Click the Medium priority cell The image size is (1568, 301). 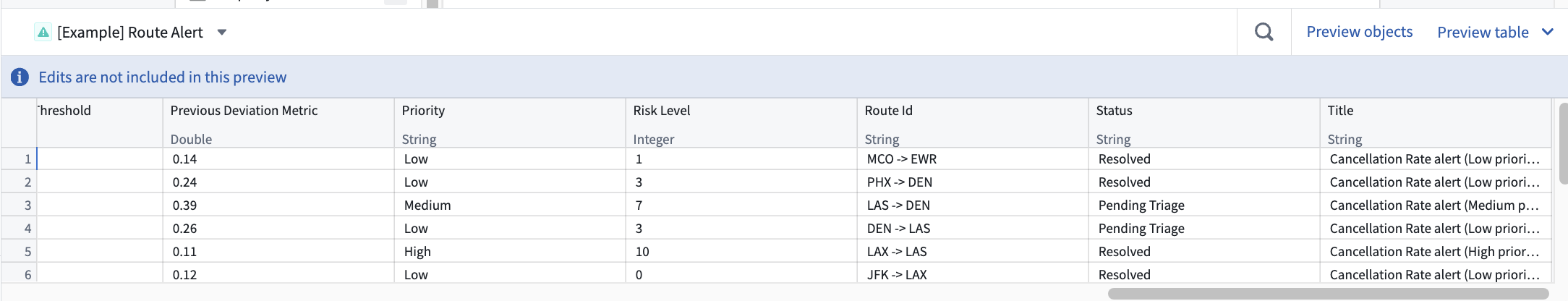coord(427,205)
